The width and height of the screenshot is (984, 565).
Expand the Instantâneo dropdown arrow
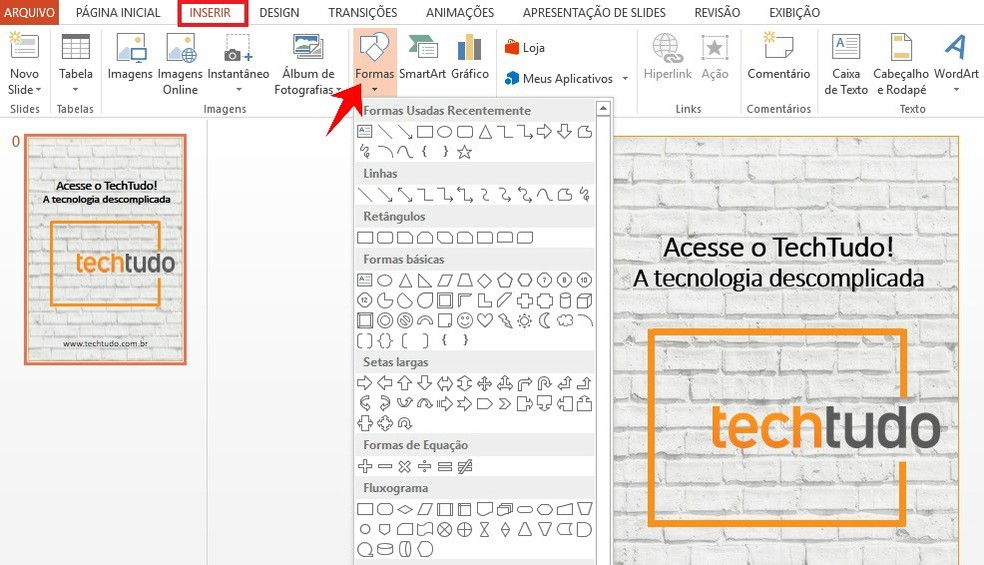tap(238, 89)
